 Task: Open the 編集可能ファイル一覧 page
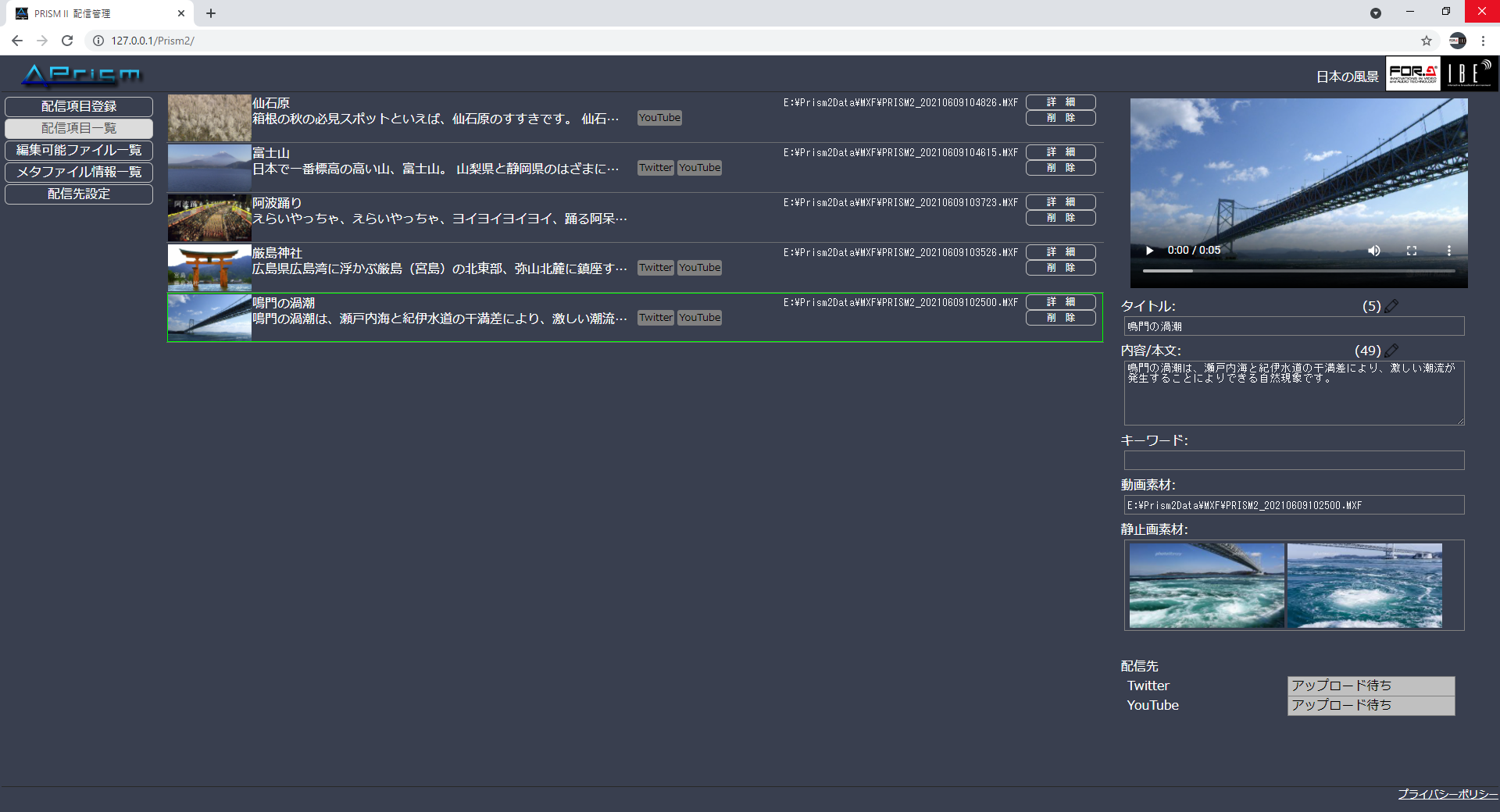[x=79, y=150]
